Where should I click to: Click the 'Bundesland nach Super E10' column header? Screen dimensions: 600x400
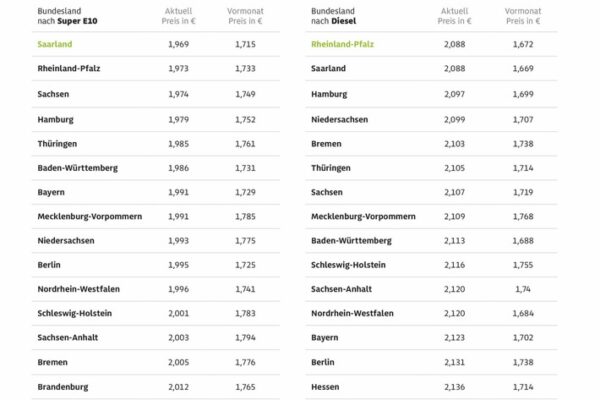coord(66,15)
